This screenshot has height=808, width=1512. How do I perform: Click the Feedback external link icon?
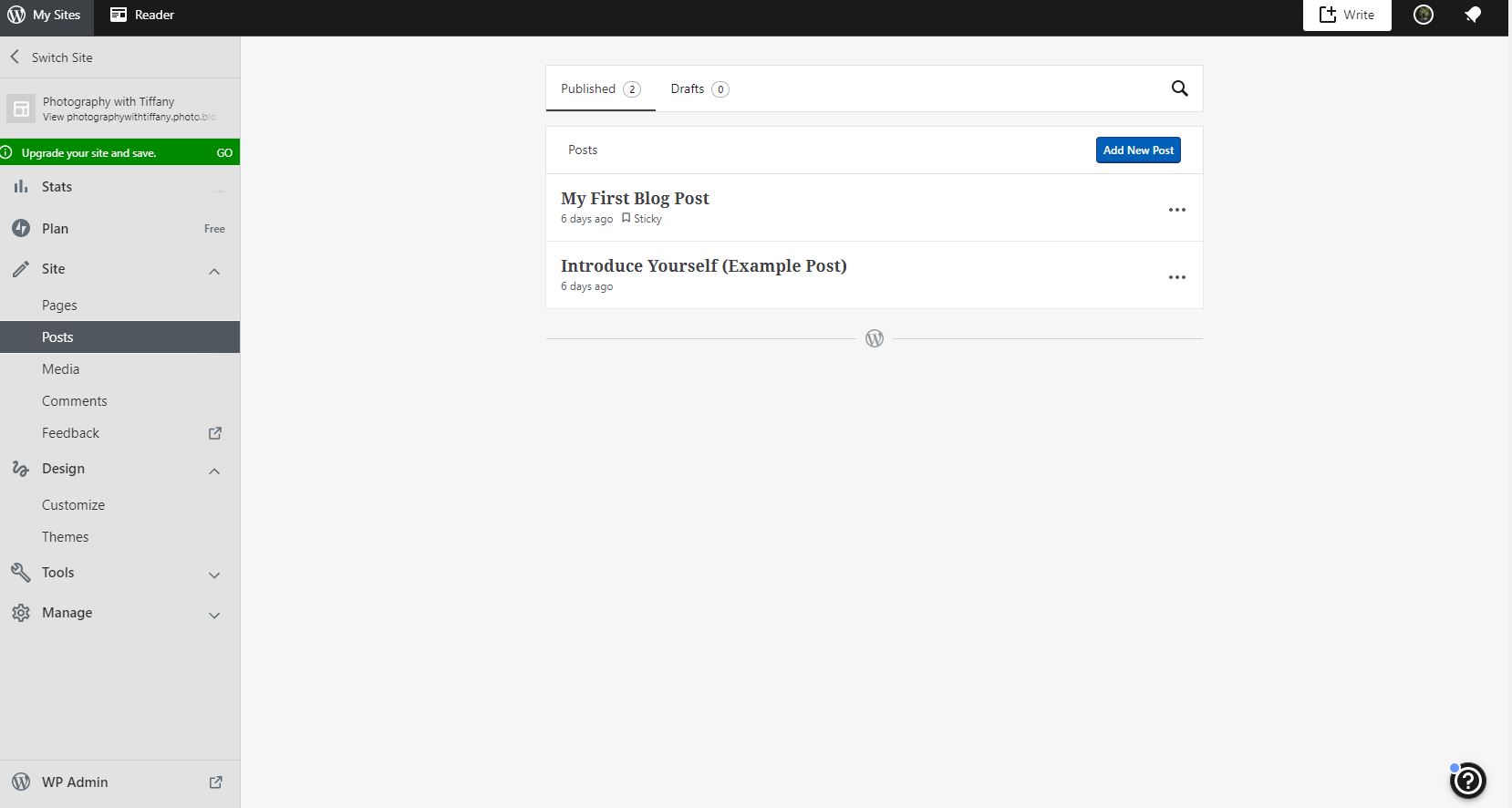[x=215, y=433]
